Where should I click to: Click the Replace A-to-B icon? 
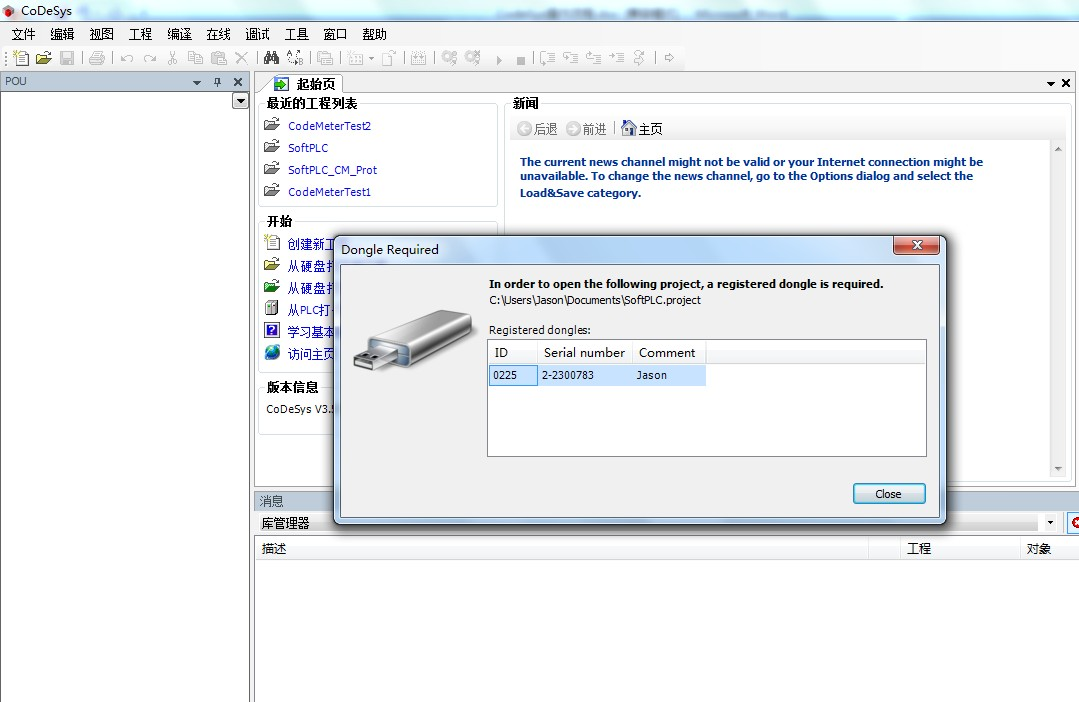pos(295,58)
